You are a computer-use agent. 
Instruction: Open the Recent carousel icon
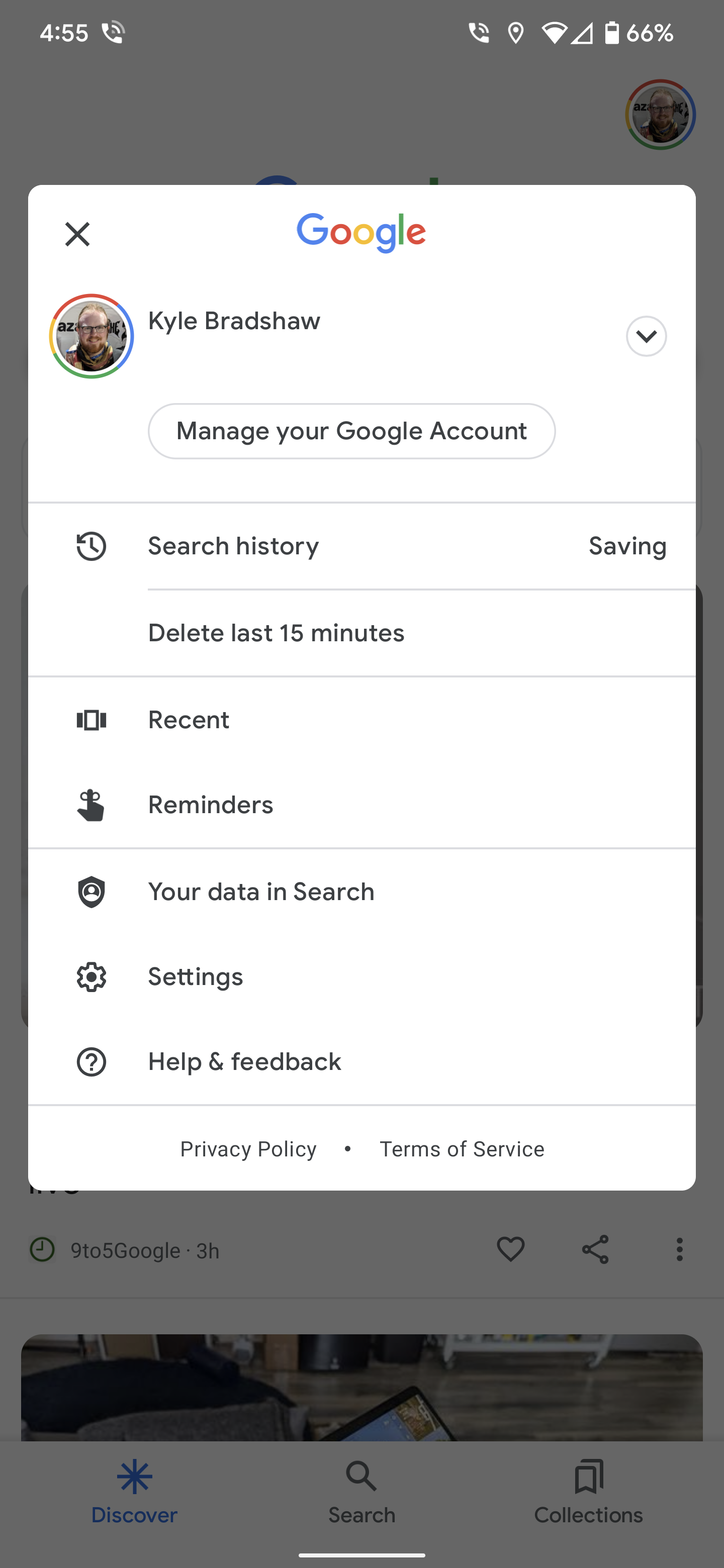coord(92,720)
